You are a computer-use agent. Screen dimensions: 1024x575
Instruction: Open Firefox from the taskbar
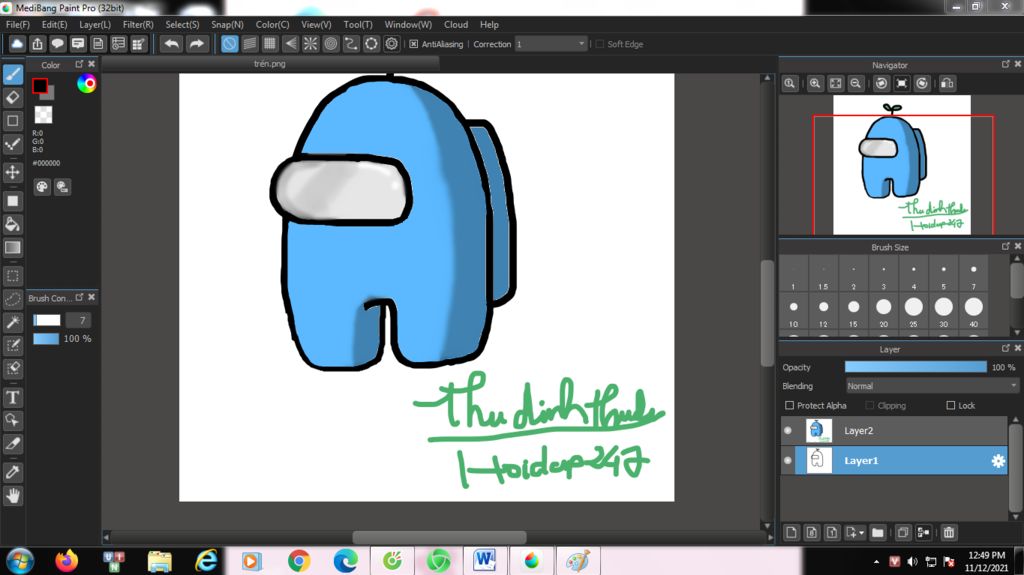tap(66, 561)
